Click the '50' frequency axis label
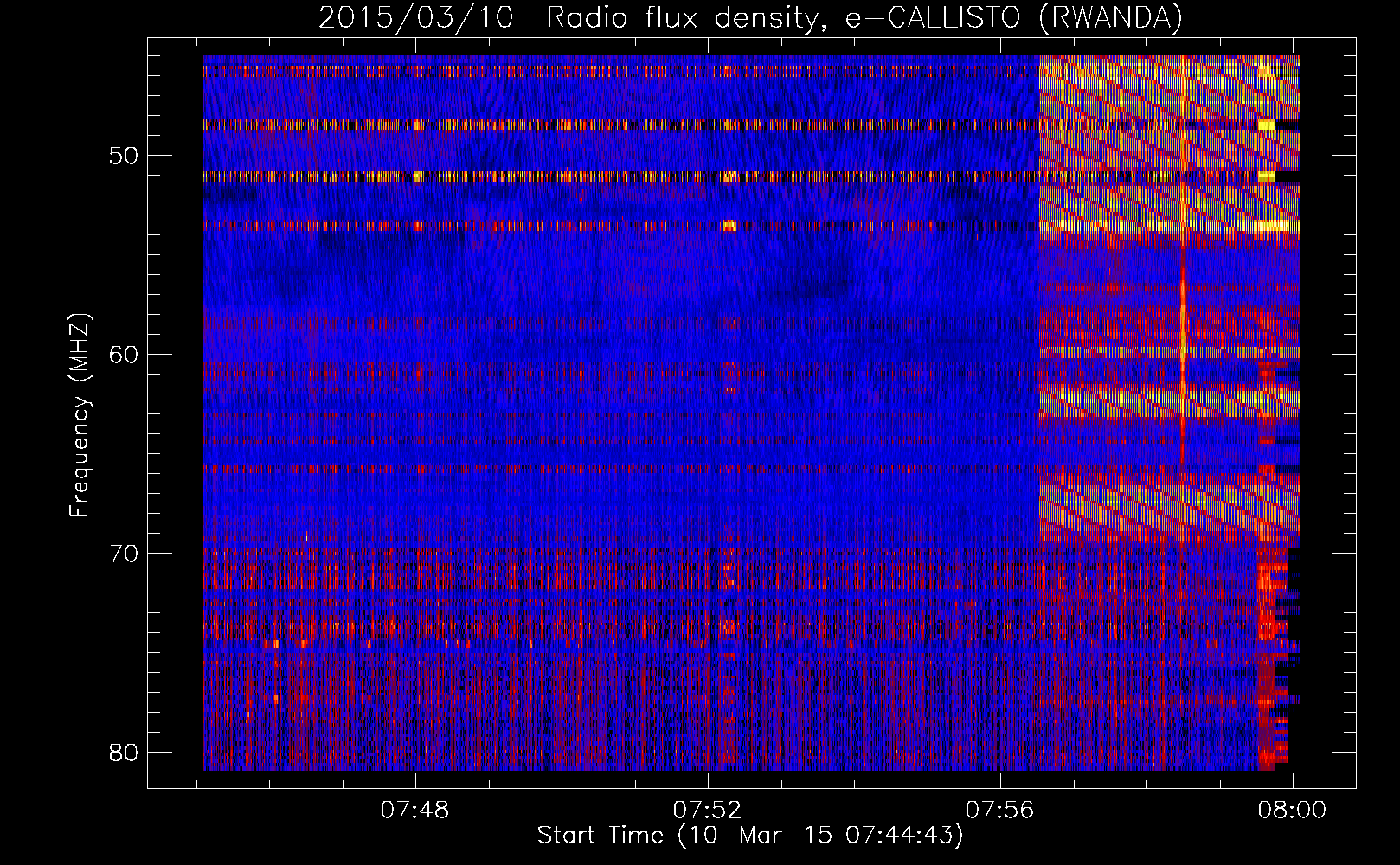Viewport: 1400px width, 865px height. pos(125,156)
